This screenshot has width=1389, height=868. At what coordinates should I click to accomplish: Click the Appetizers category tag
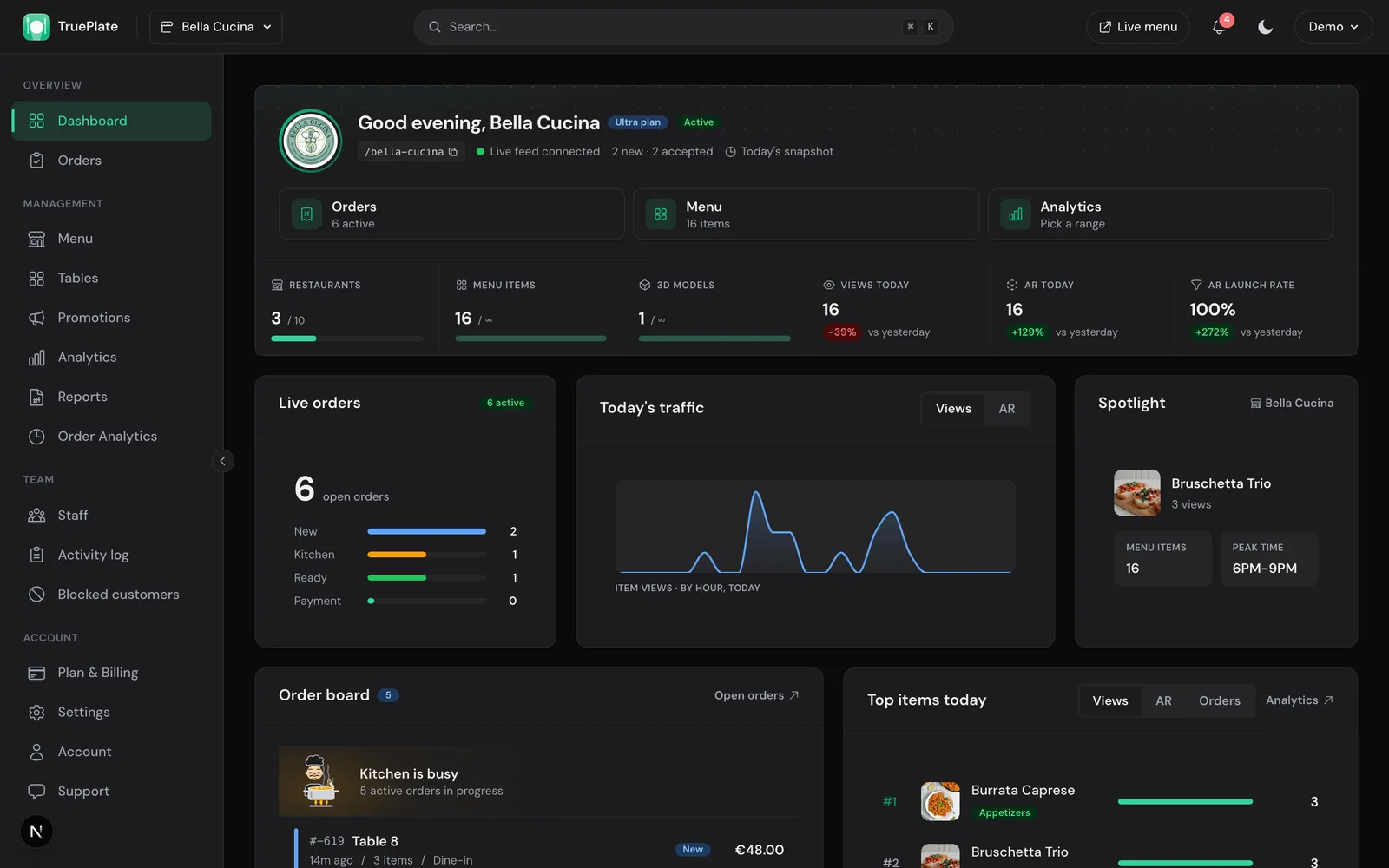1004,813
